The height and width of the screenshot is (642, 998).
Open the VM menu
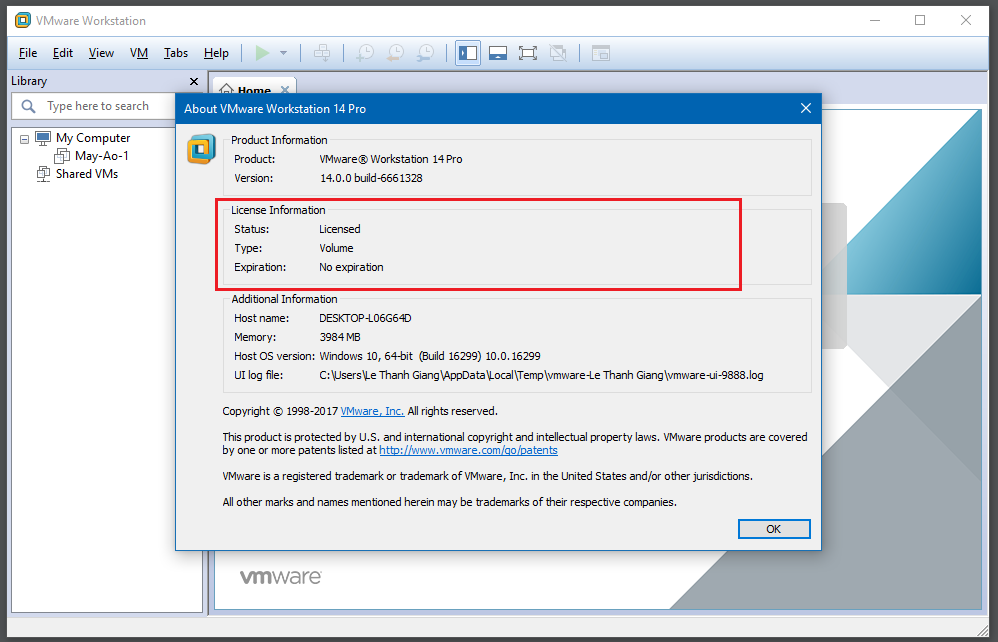[x=139, y=53]
